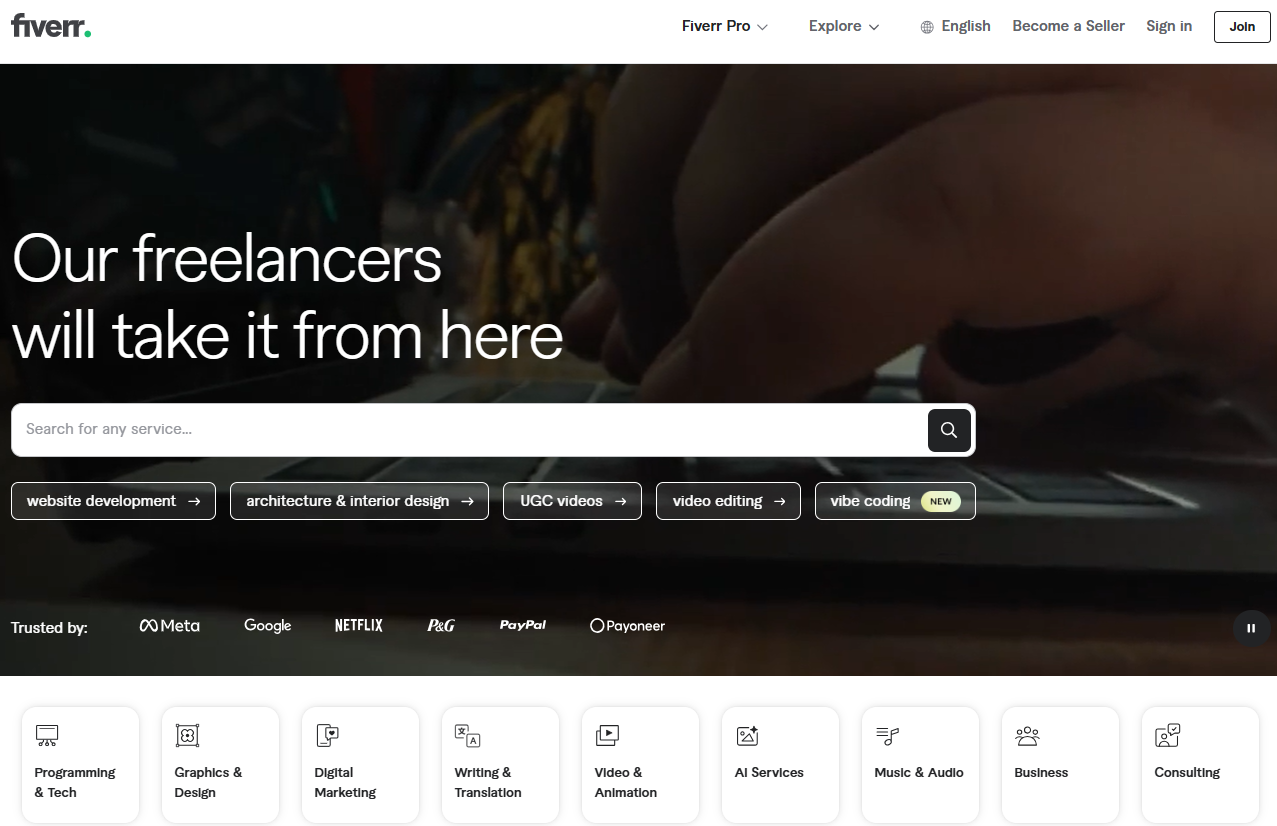Open the English language selector
The image size is (1277, 826).
pos(955,26)
